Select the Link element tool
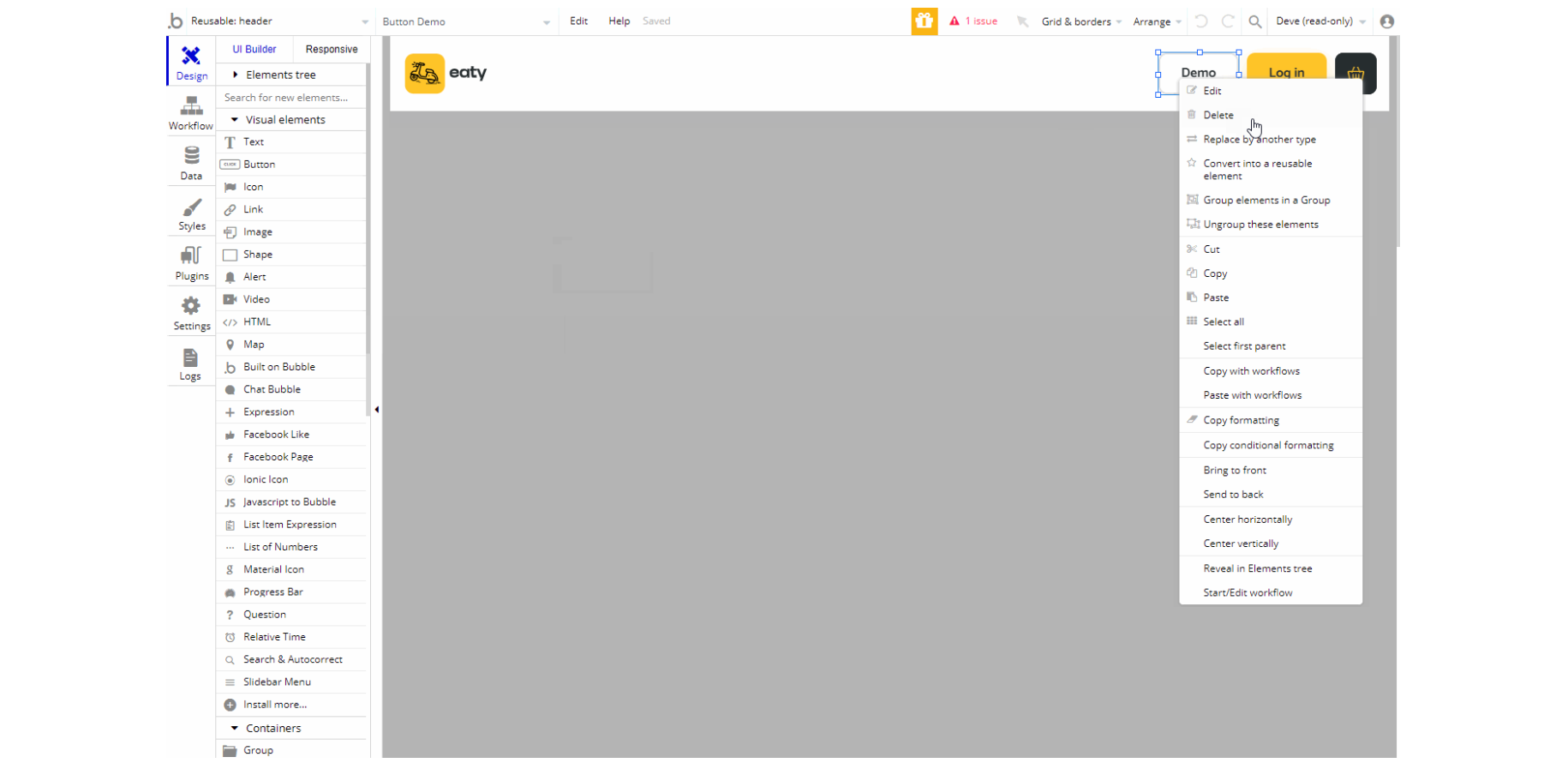 [291, 209]
